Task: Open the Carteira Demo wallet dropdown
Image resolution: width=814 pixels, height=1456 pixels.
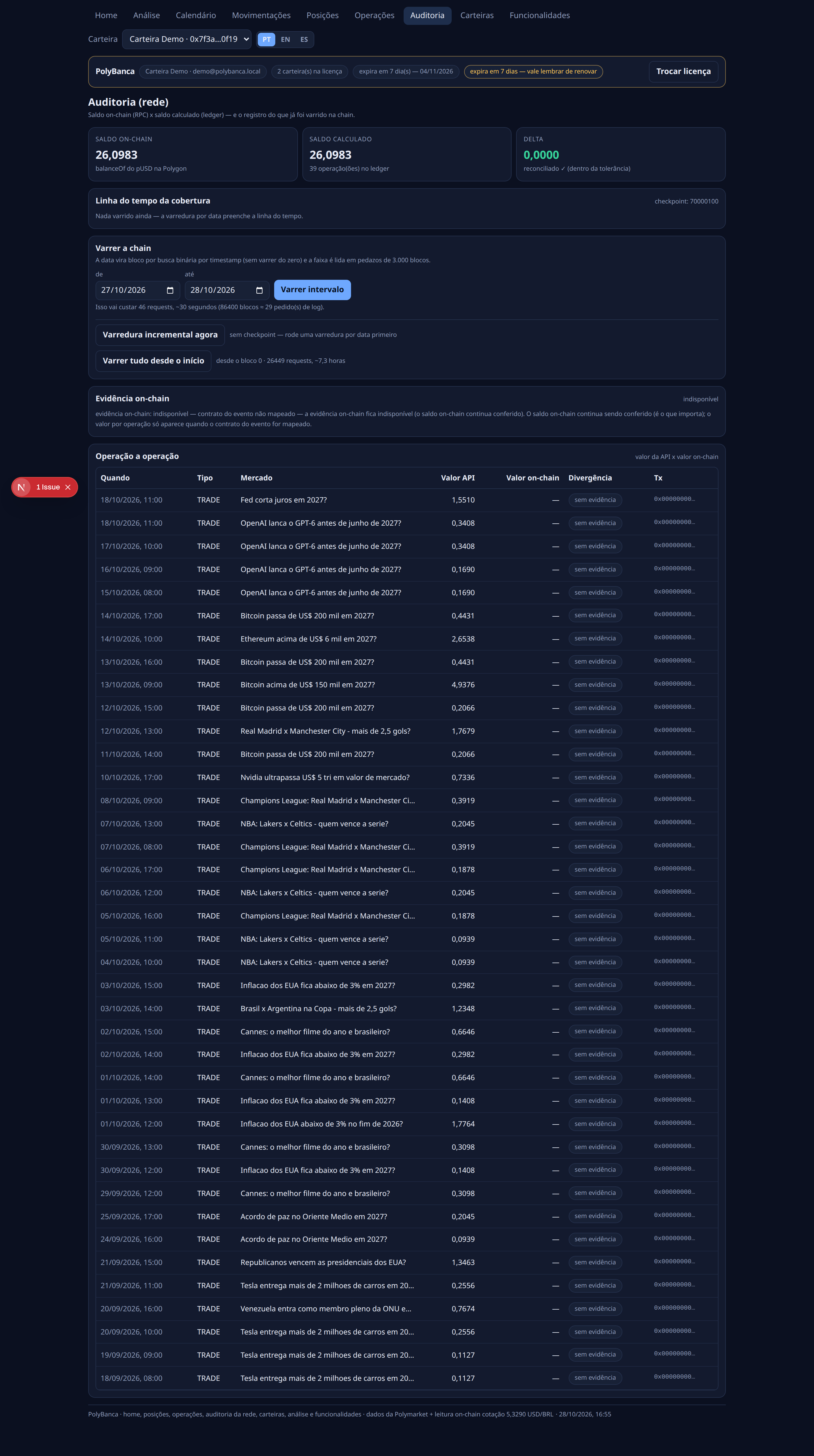Action: click(x=187, y=39)
